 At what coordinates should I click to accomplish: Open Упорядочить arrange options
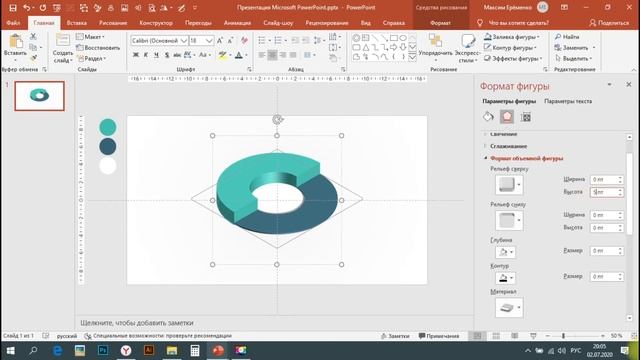(435, 48)
